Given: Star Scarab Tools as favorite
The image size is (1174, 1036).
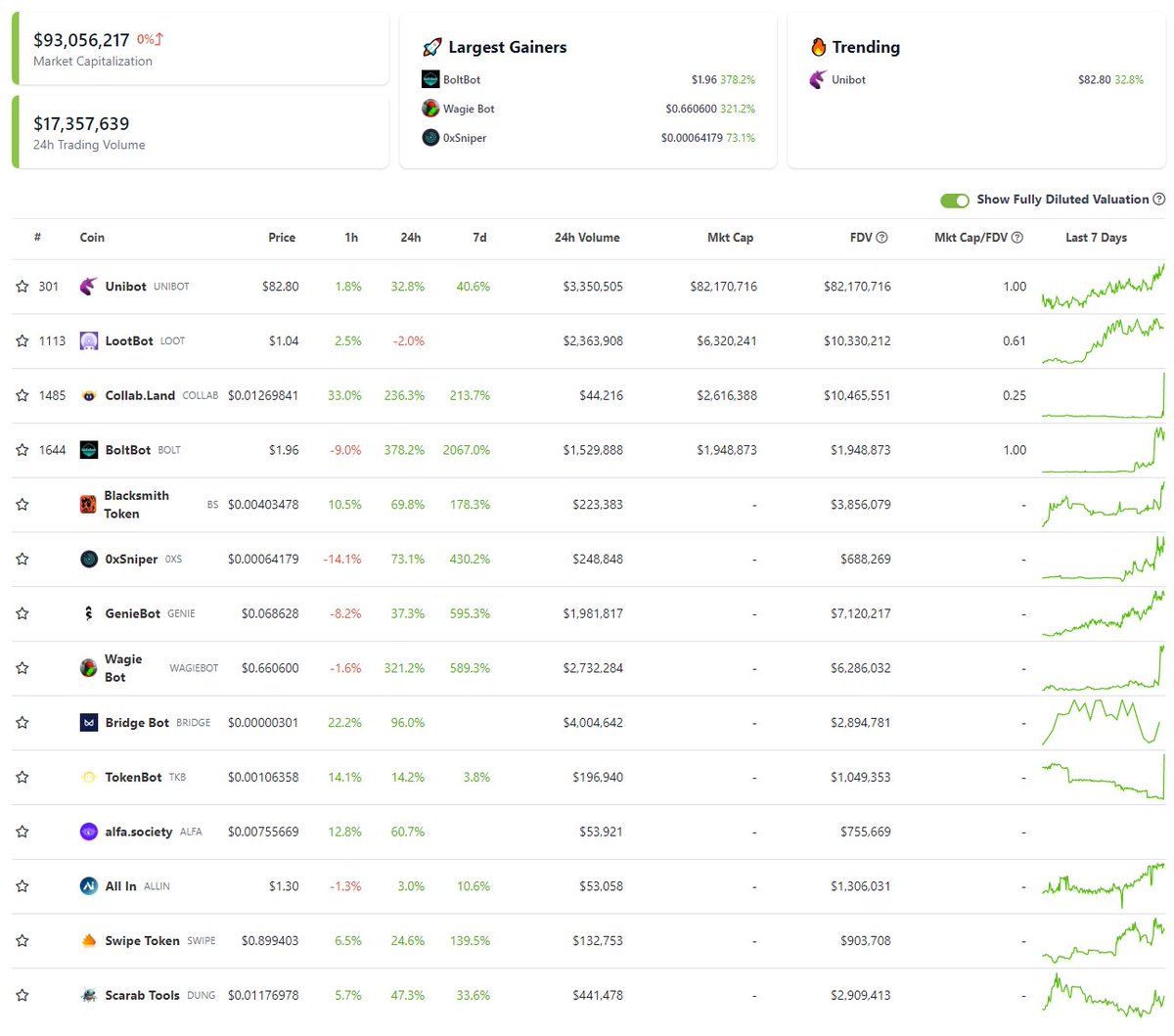Looking at the screenshot, I should pyautogui.click(x=23, y=996).
